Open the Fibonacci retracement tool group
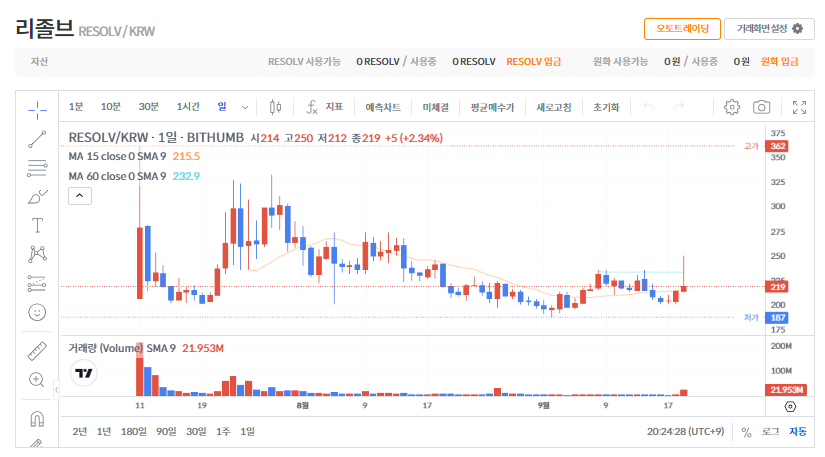 pyautogui.click(x=37, y=168)
